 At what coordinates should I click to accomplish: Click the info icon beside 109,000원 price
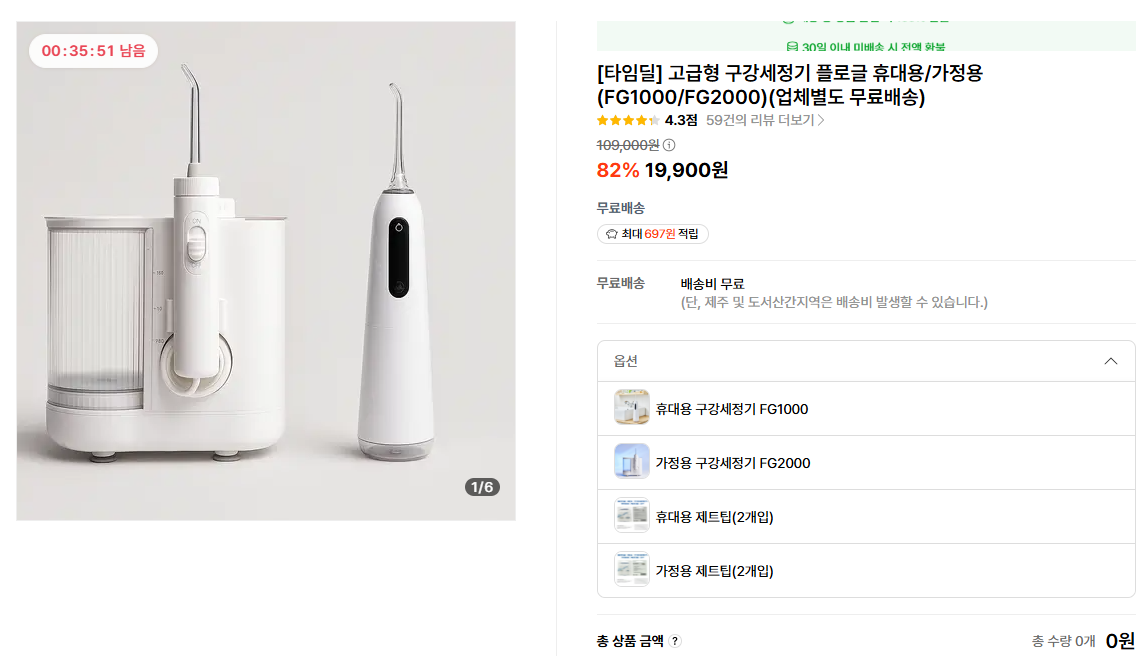click(x=669, y=145)
